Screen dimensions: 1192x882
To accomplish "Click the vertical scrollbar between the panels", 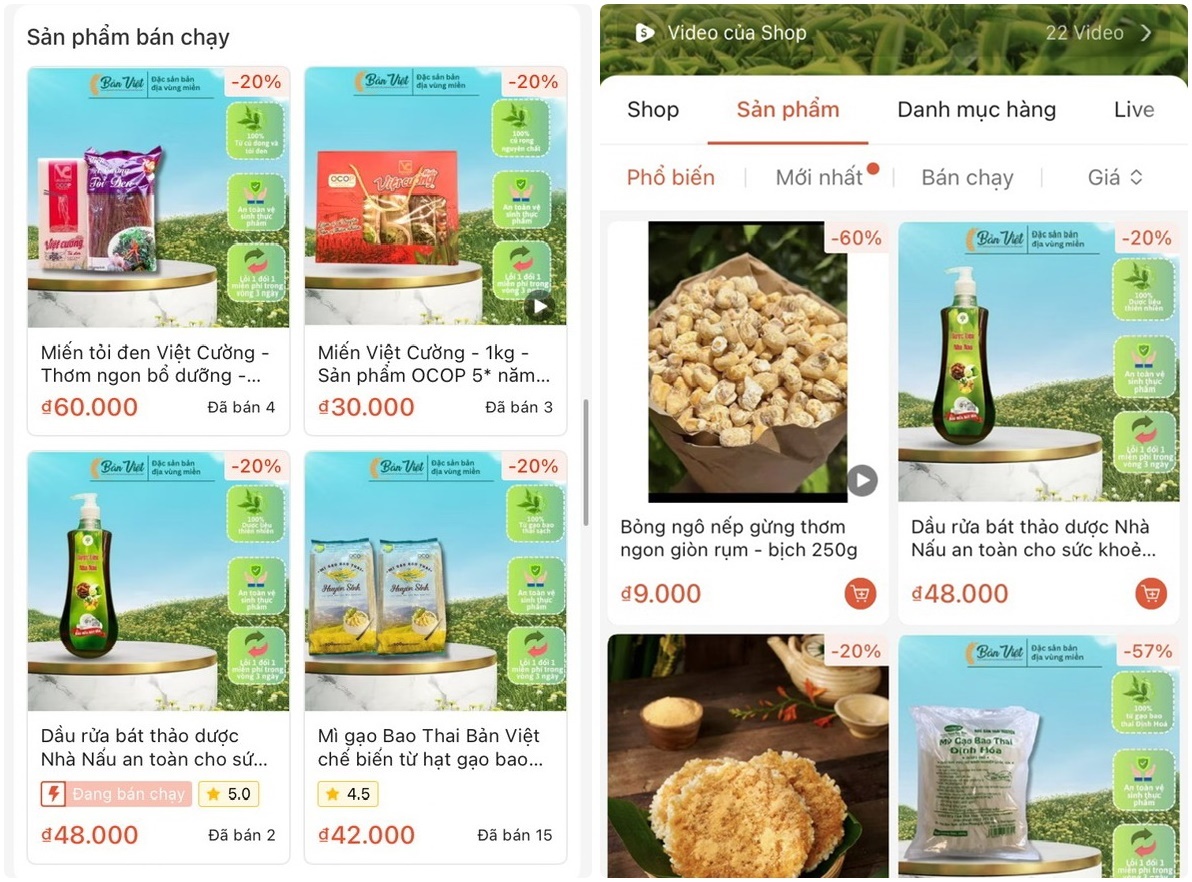I will click(x=586, y=462).
